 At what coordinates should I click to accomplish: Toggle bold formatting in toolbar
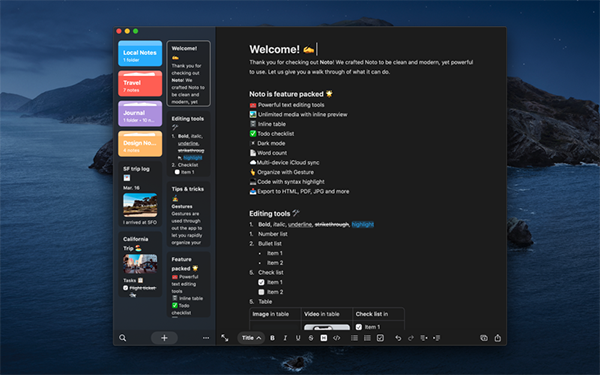(x=272, y=338)
